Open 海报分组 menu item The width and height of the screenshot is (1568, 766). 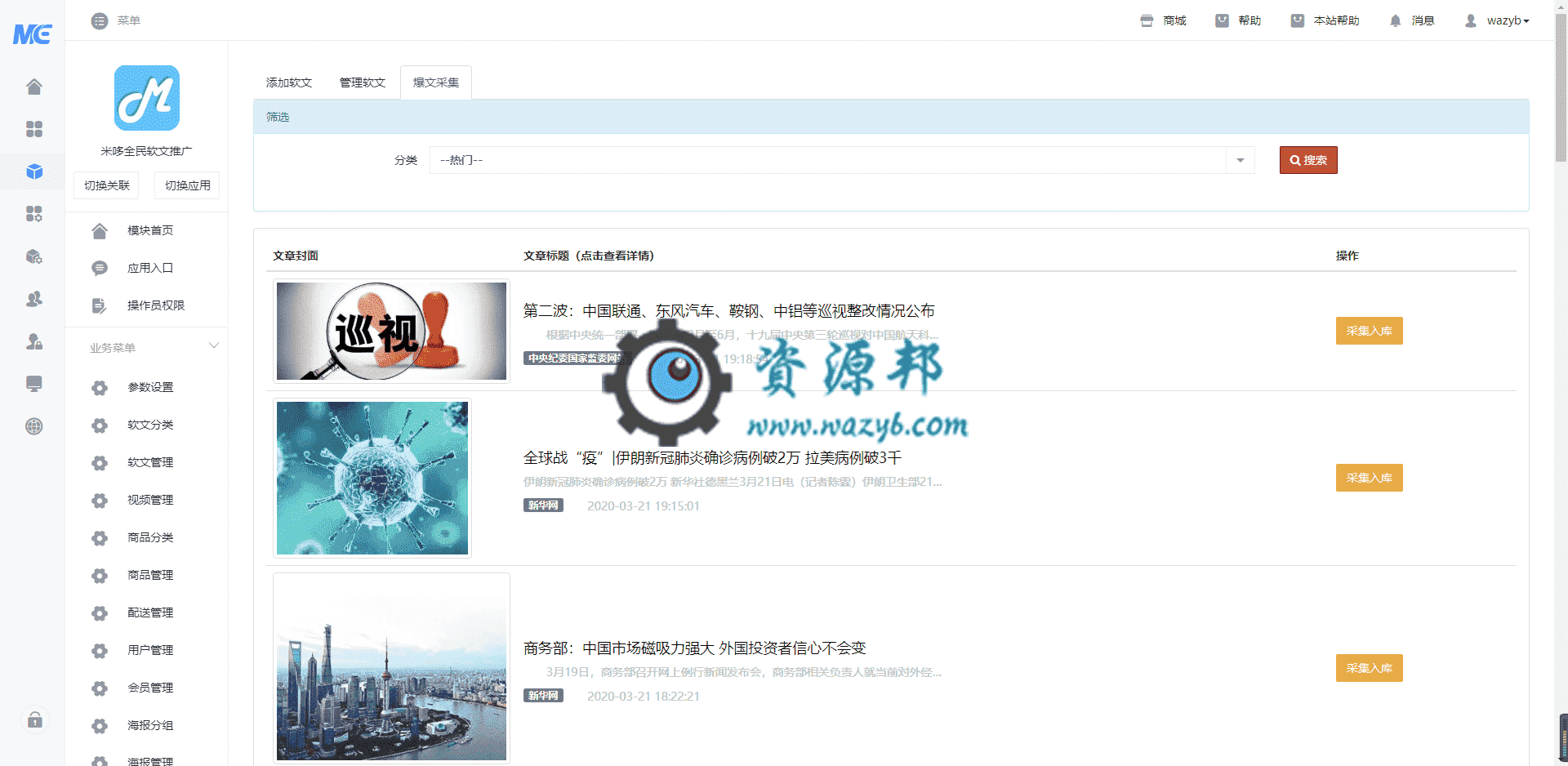150,725
